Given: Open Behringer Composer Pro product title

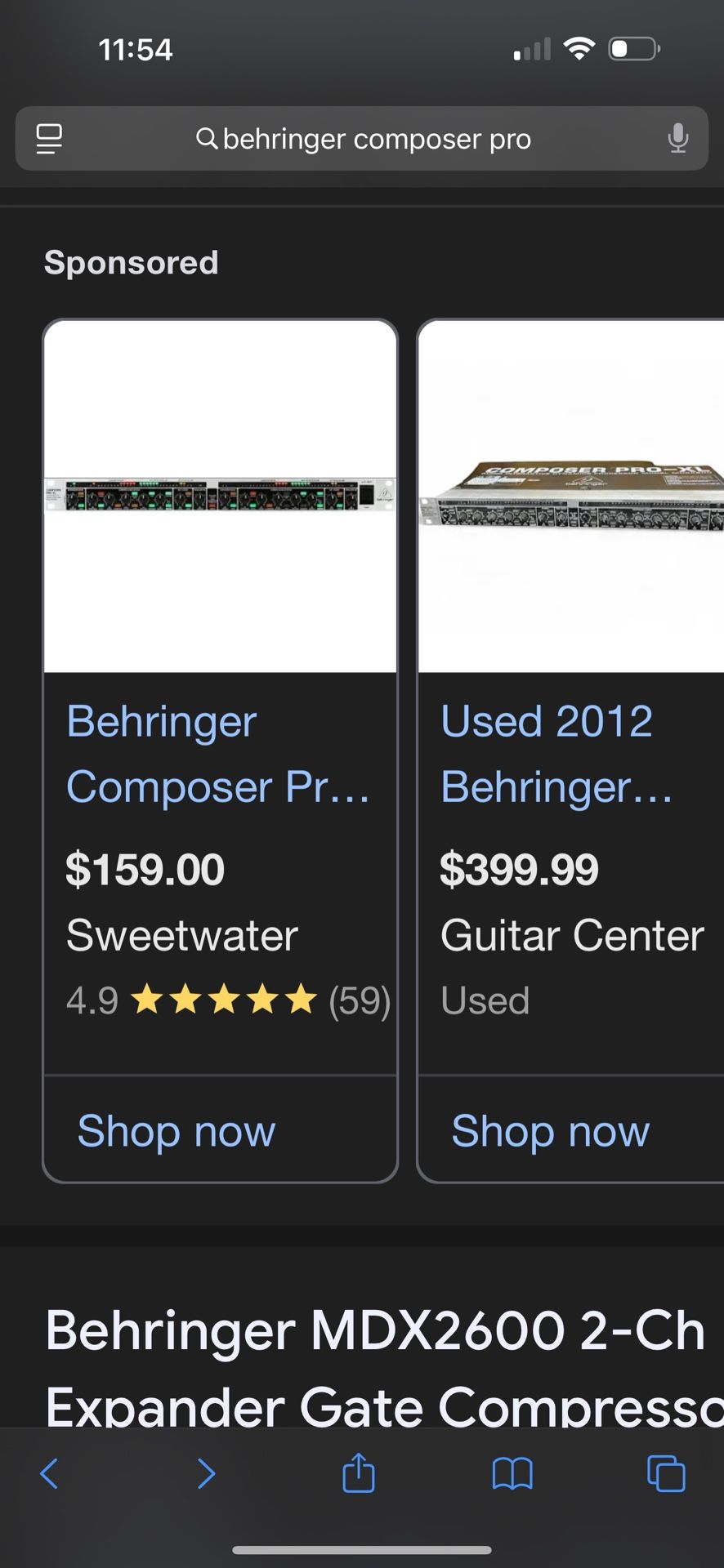Looking at the screenshot, I should click(217, 754).
